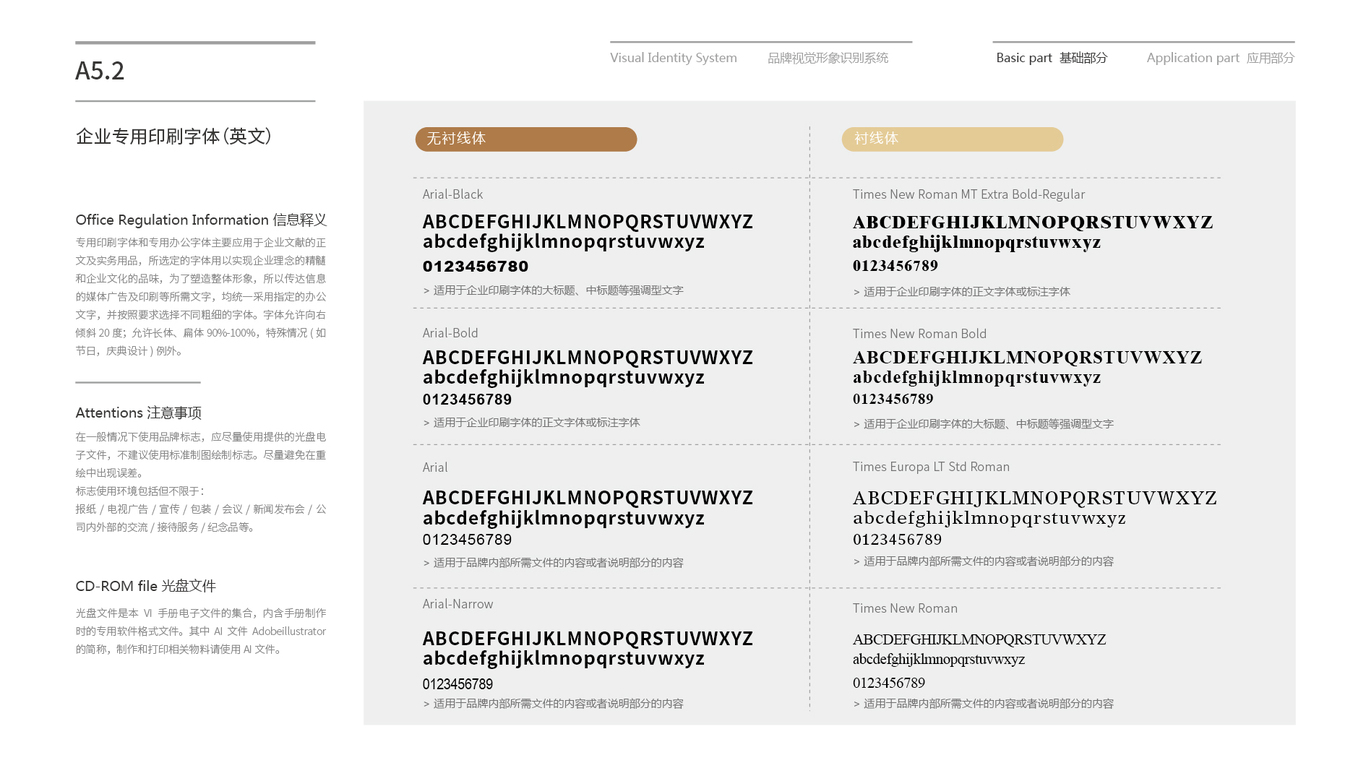Click the brown "无衬线体" pill label
The image size is (1366, 768).
point(526,139)
